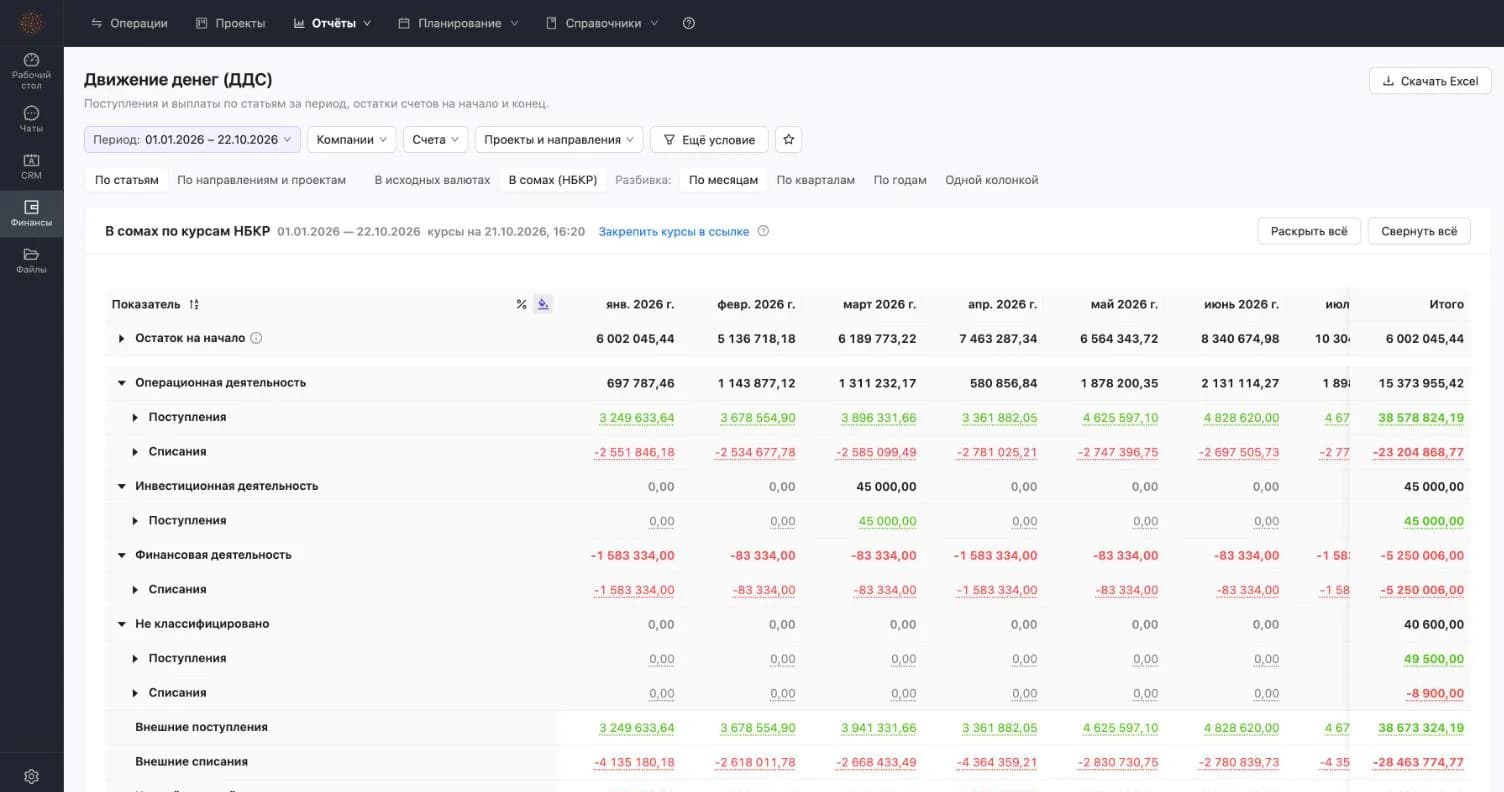1504x792 pixels.
Task: Open Файлы in the left sidebar
Action: (31, 260)
